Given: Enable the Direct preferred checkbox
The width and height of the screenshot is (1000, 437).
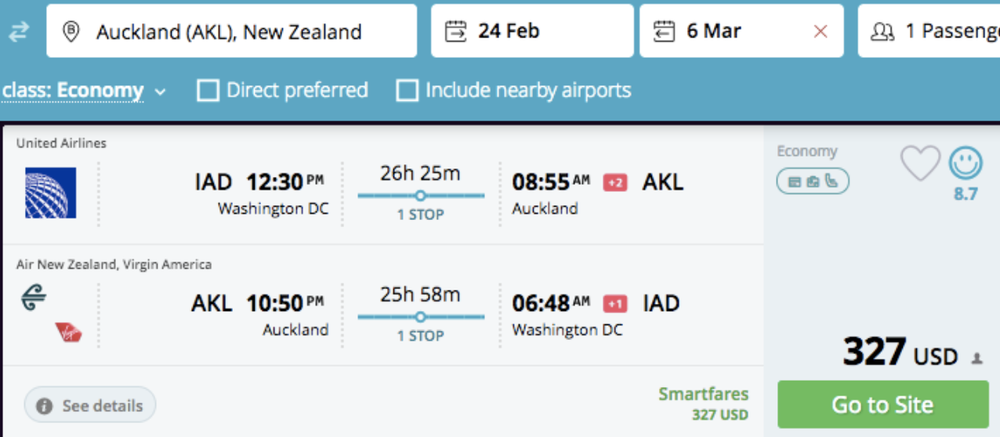Looking at the screenshot, I should coord(208,91).
